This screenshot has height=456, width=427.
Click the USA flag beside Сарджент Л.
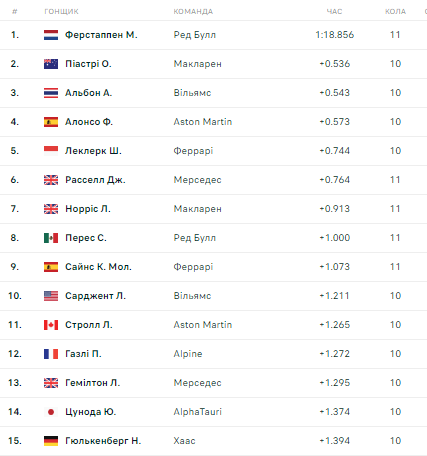[51, 296]
